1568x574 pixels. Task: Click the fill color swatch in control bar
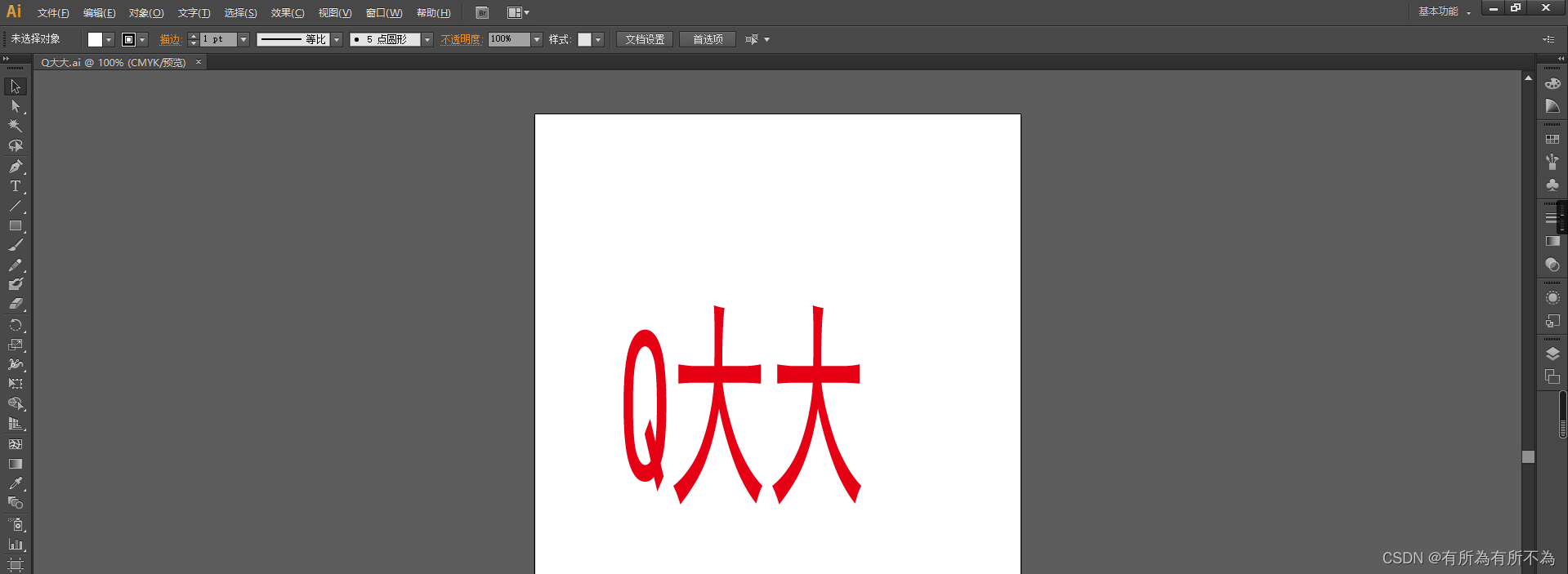click(x=96, y=39)
